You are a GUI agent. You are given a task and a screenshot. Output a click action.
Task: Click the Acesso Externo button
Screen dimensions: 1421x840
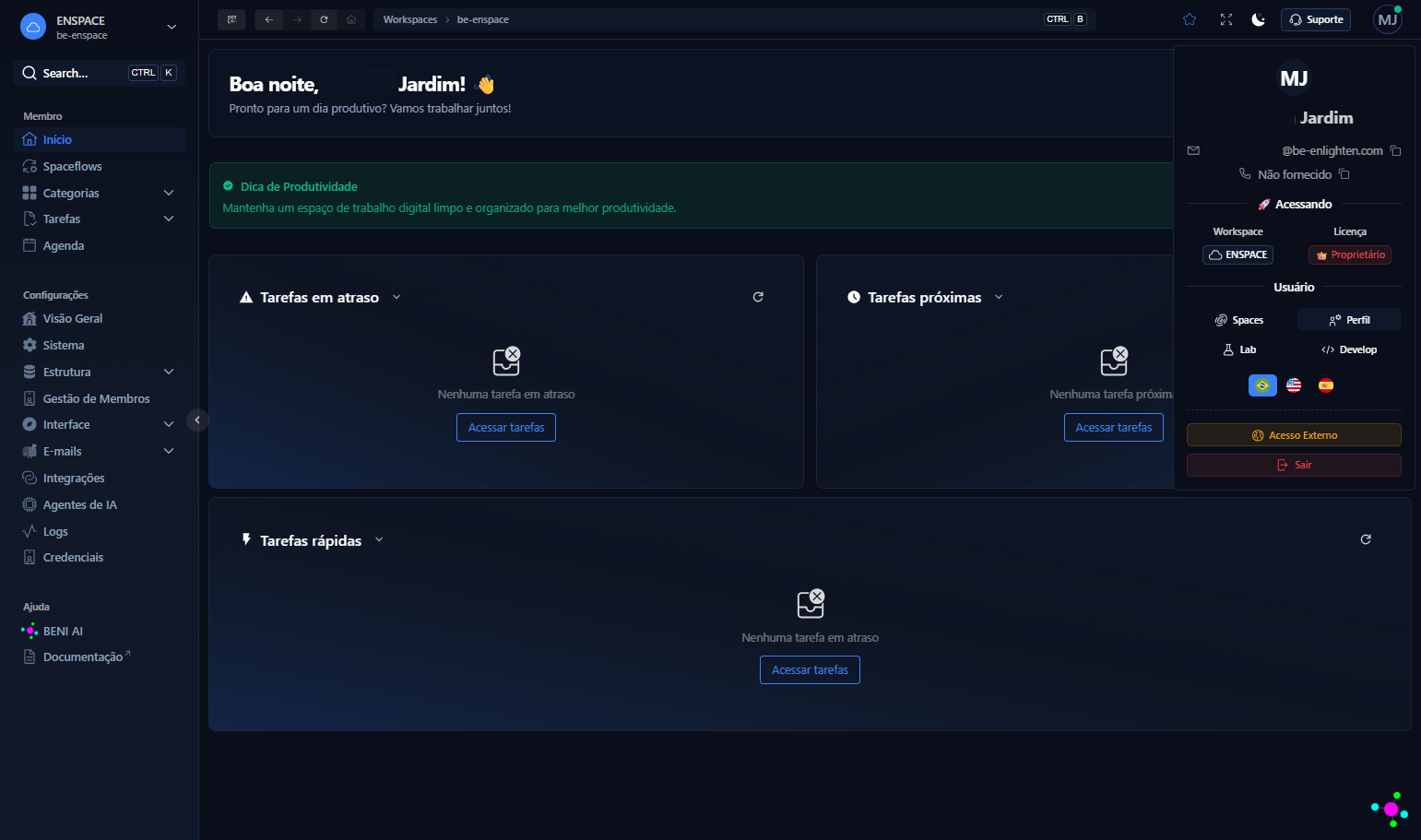(x=1294, y=435)
